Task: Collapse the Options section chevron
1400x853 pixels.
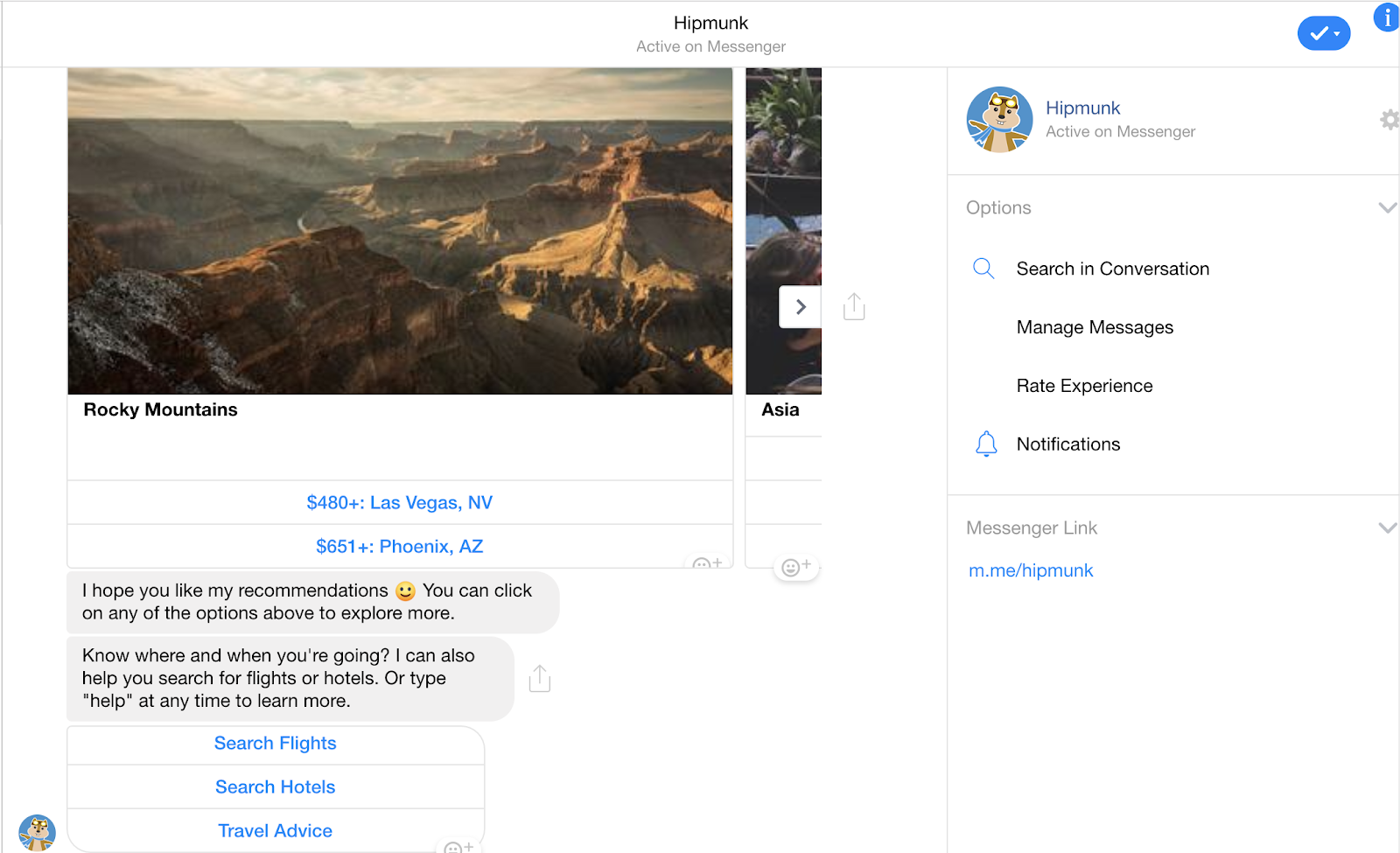Action: [x=1387, y=207]
